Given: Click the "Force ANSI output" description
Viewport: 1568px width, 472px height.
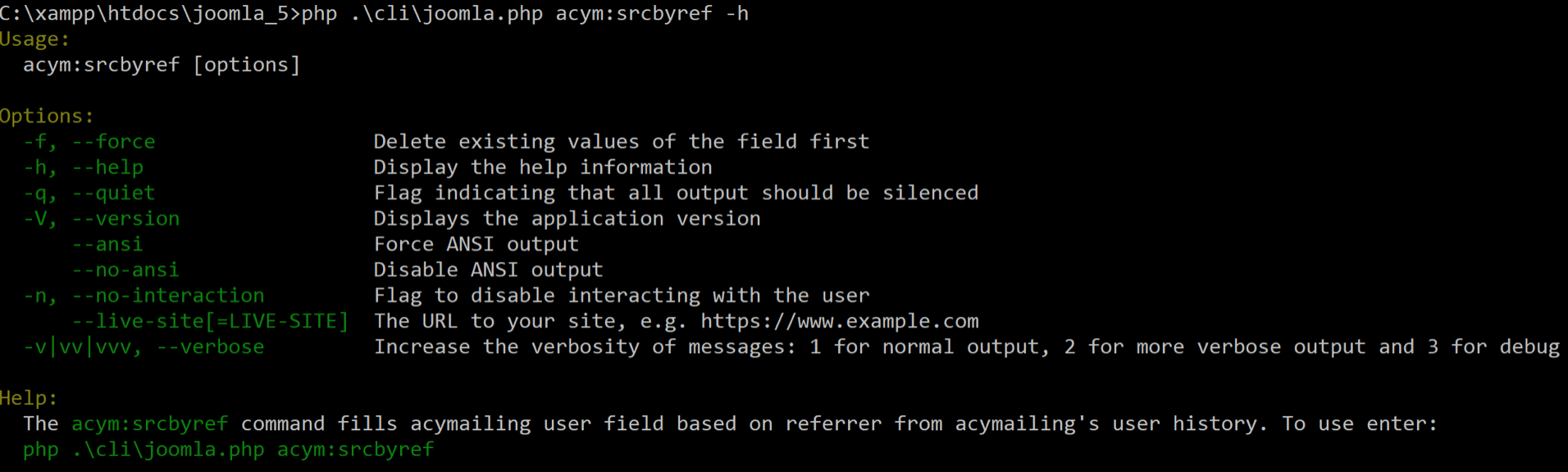Looking at the screenshot, I should click(x=476, y=245).
